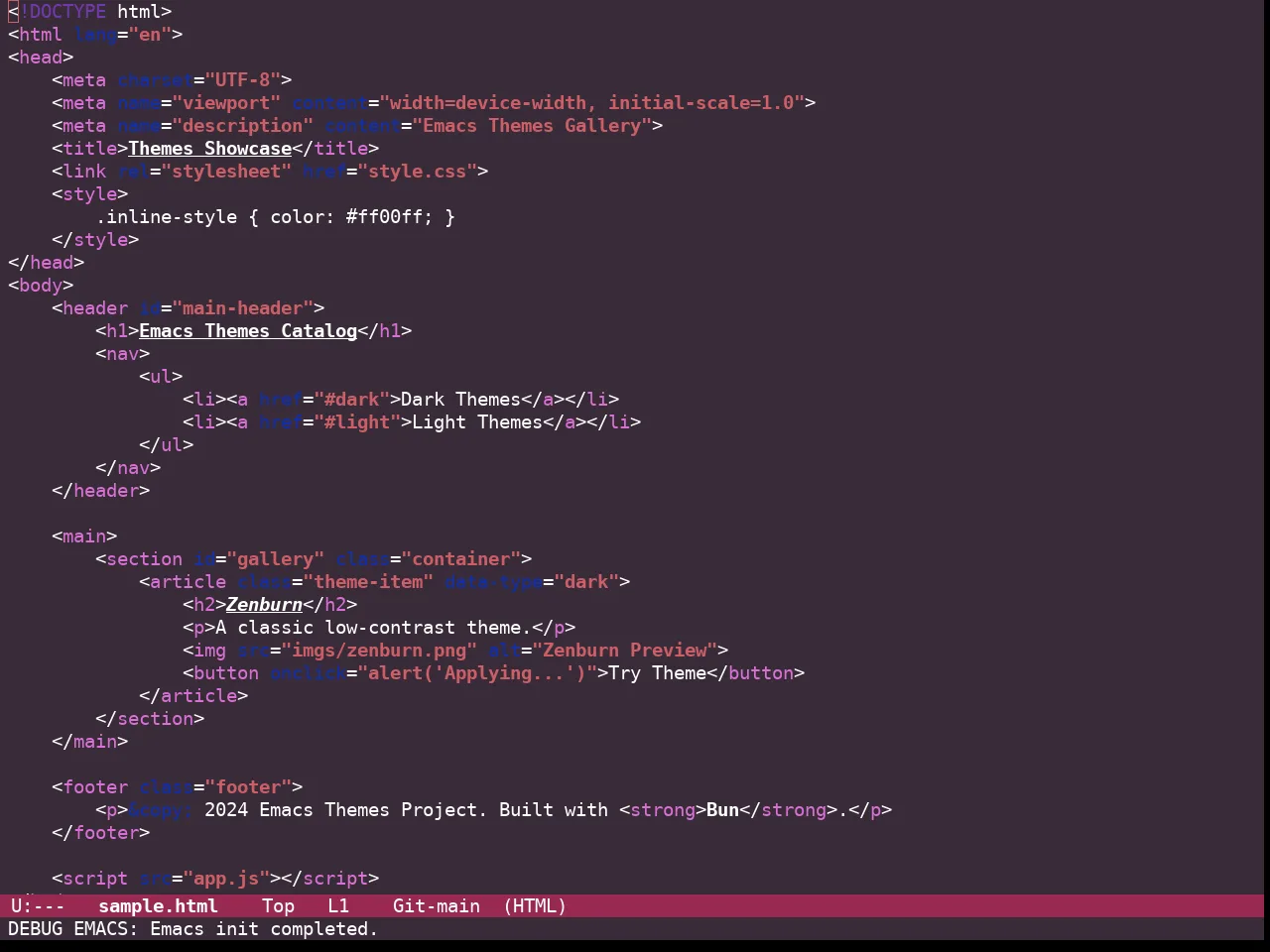Click the closing </header> tag
This screenshot has width=1270, height=952.
[101, 491]
